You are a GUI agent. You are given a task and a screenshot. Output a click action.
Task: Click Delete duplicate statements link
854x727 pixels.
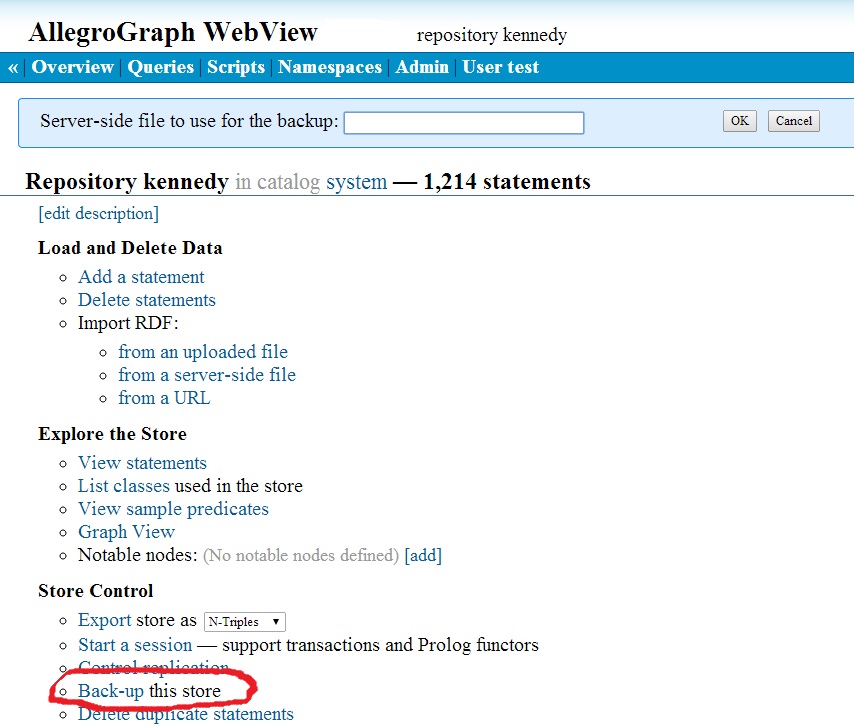coord(186,714)
